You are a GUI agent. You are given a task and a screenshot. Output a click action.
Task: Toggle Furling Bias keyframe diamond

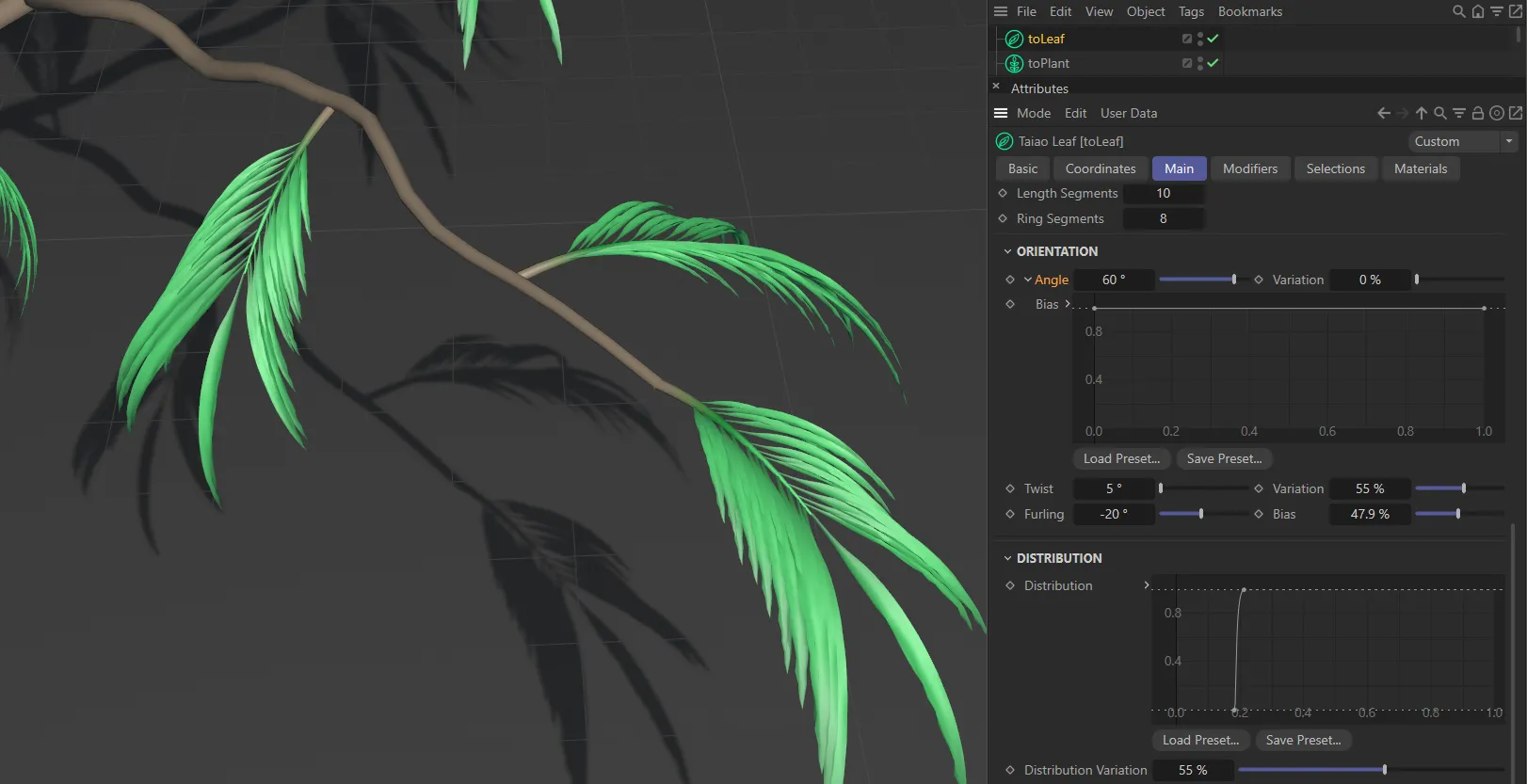pos(1259,514)
